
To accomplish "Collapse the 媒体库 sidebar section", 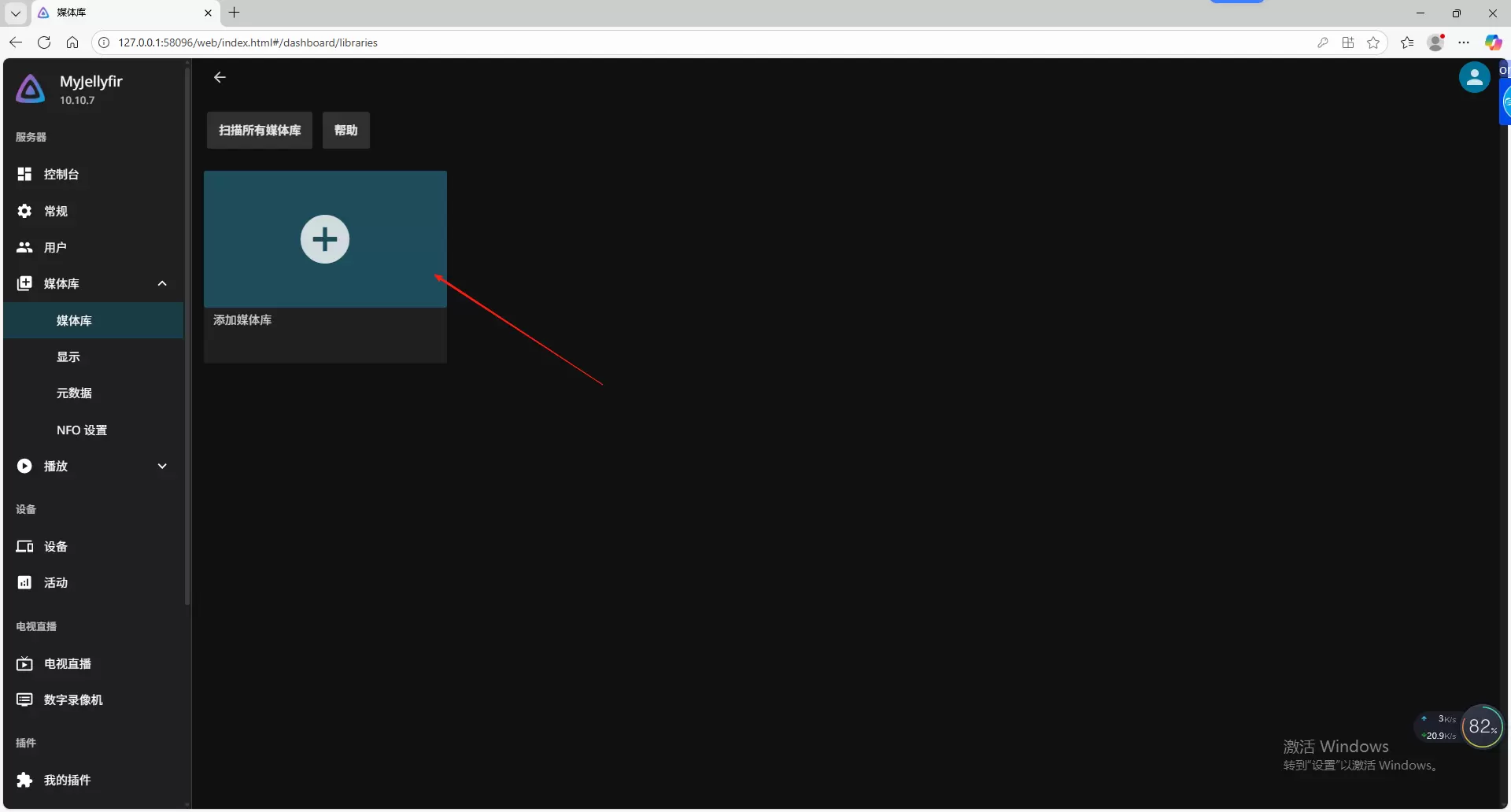I will (162, 283).
